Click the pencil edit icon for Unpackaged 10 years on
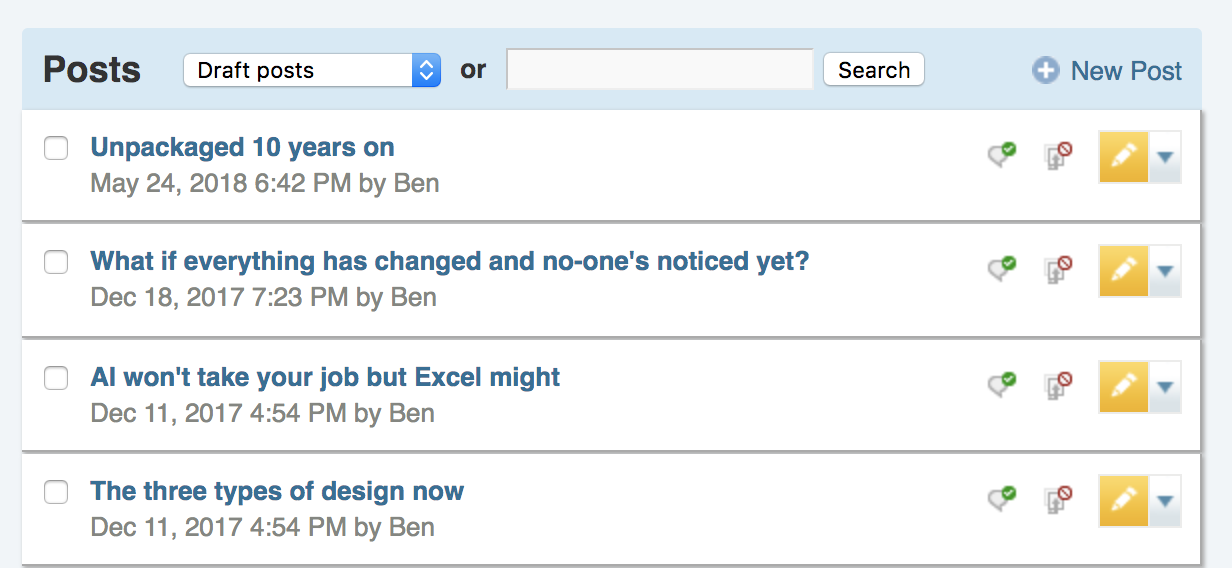The width and height of the screenshot is (1232, 568). [x=1123, y=156]
